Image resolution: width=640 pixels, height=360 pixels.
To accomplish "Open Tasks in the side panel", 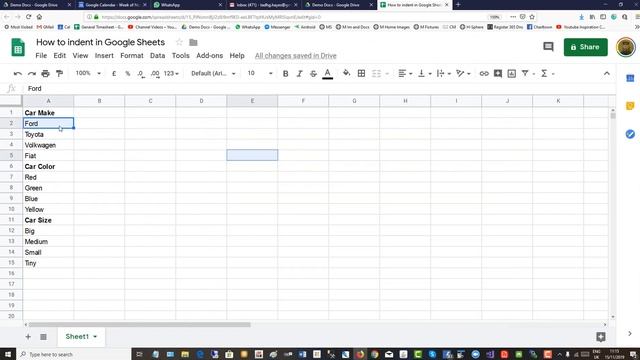I will click(630, 134).
